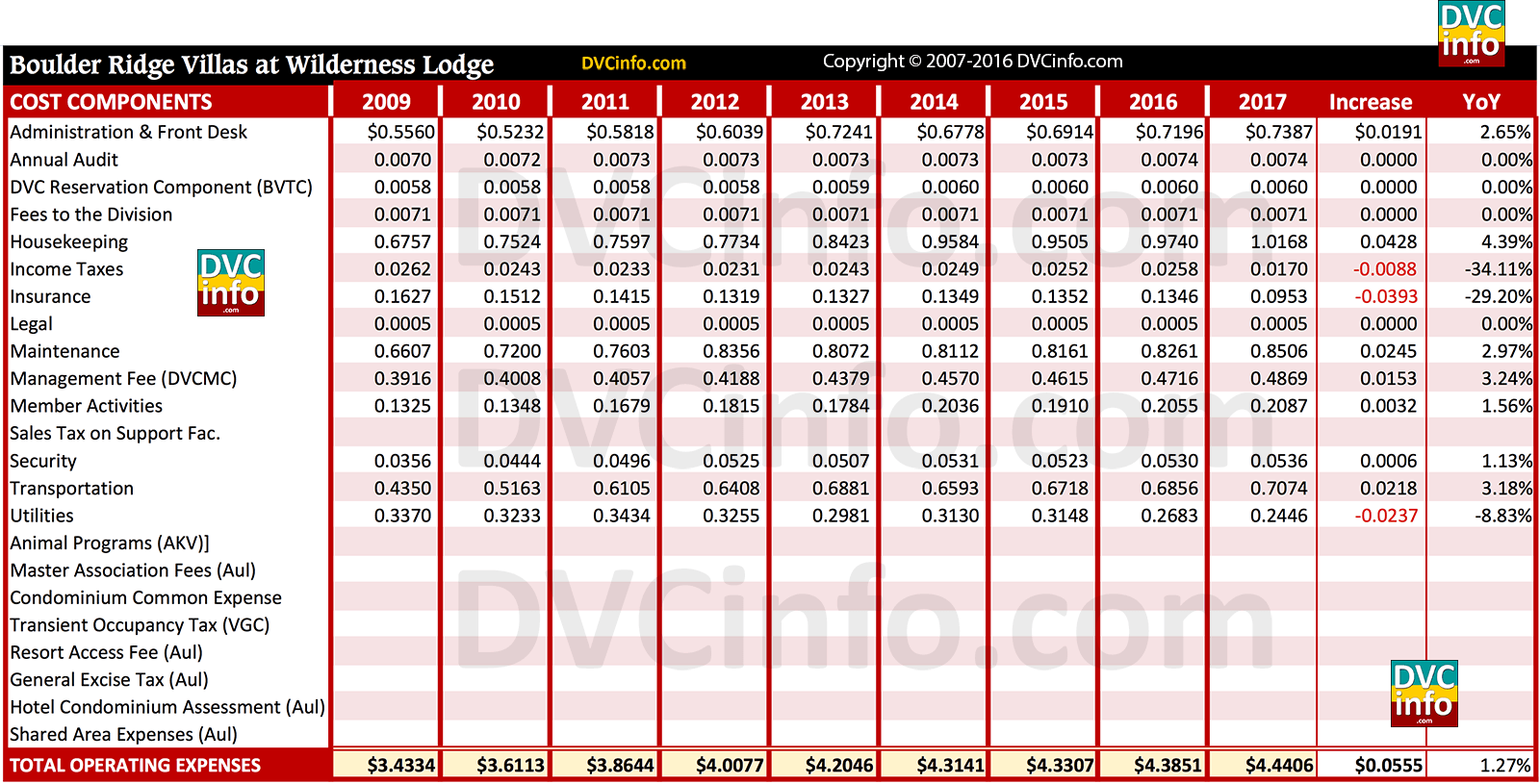
Task: Select the 2009 column header
Action: 386,102
